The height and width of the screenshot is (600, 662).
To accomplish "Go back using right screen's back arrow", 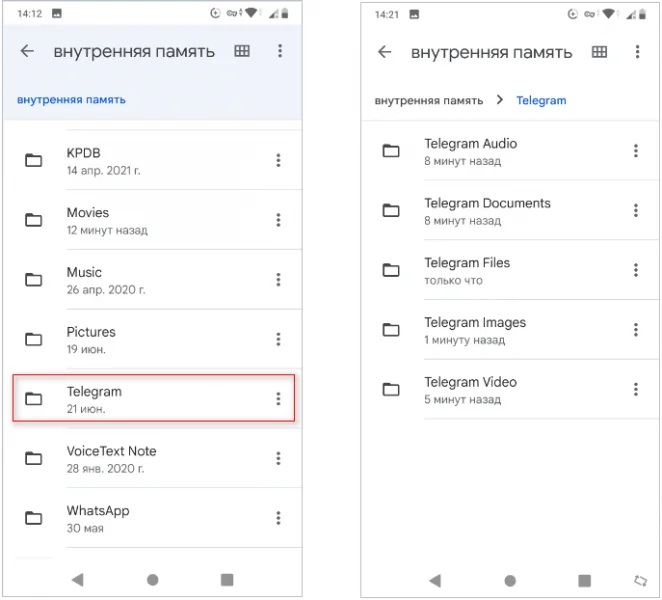I will point(385,52).
